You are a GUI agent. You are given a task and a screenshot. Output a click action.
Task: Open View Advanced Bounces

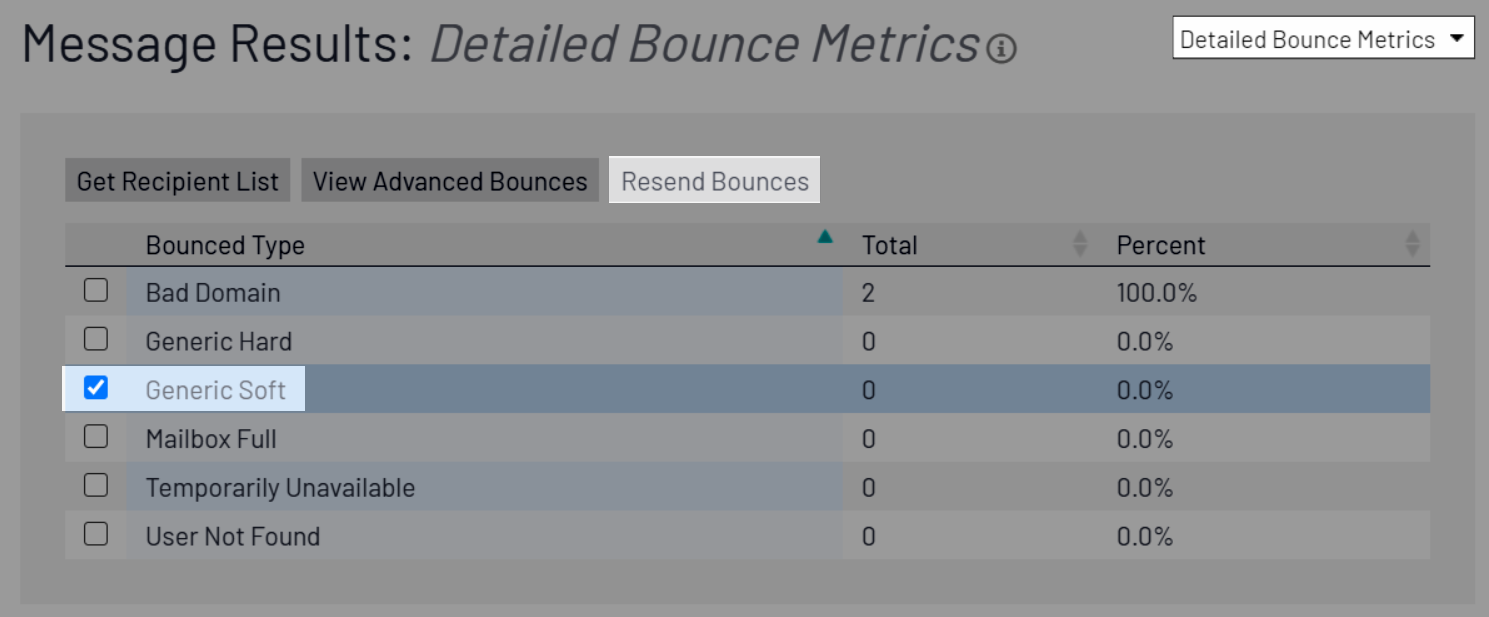click(x=450, y=182)
